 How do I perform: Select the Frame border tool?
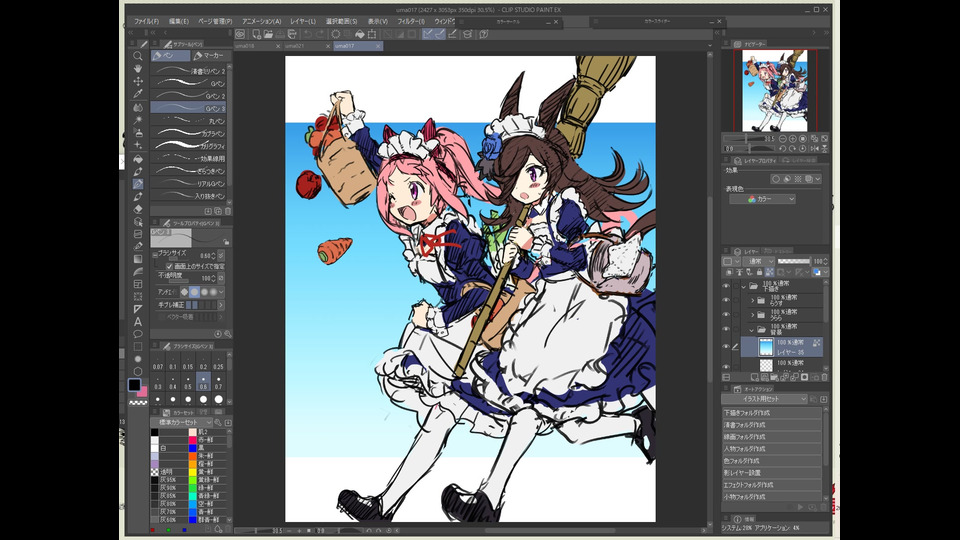pos(138,284)
